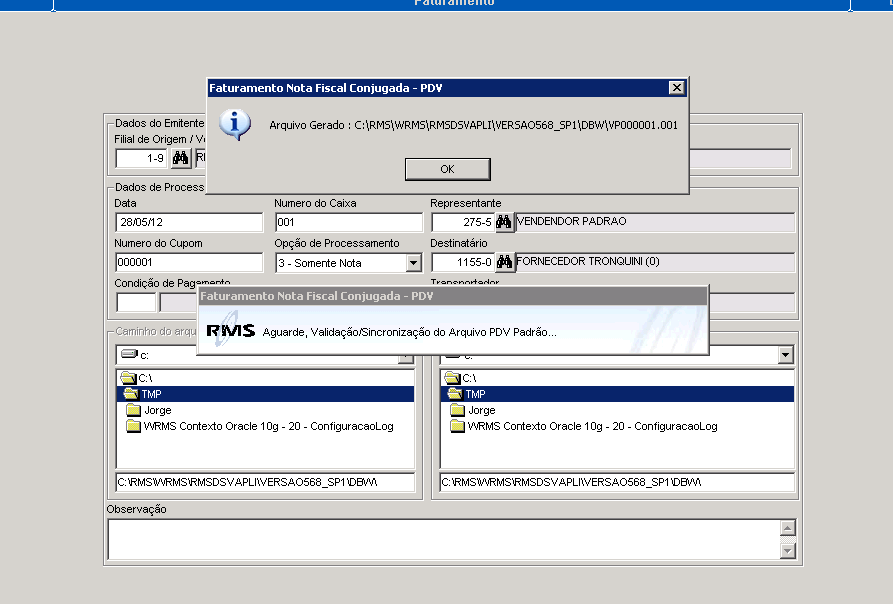Screen dimensions: 893x604
Task: Select Jorge folder in right folder list
Action: [617, 410]
